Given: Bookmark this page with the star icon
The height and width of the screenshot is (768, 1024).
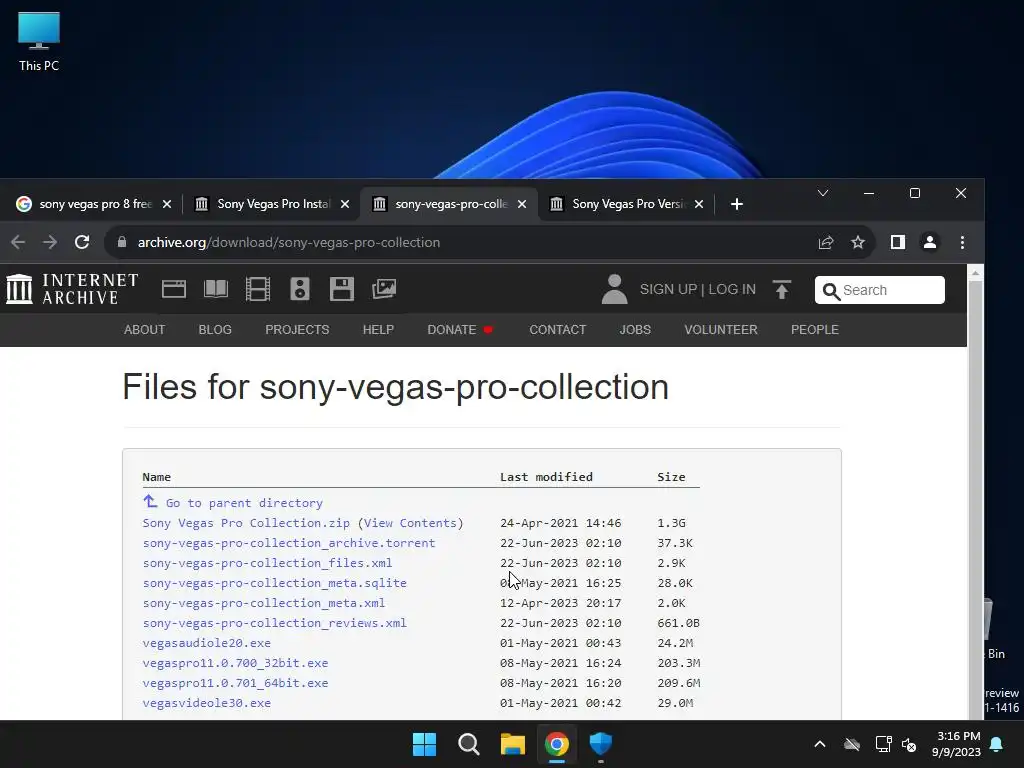Looking at the screenshot, I should pos(857,242).
